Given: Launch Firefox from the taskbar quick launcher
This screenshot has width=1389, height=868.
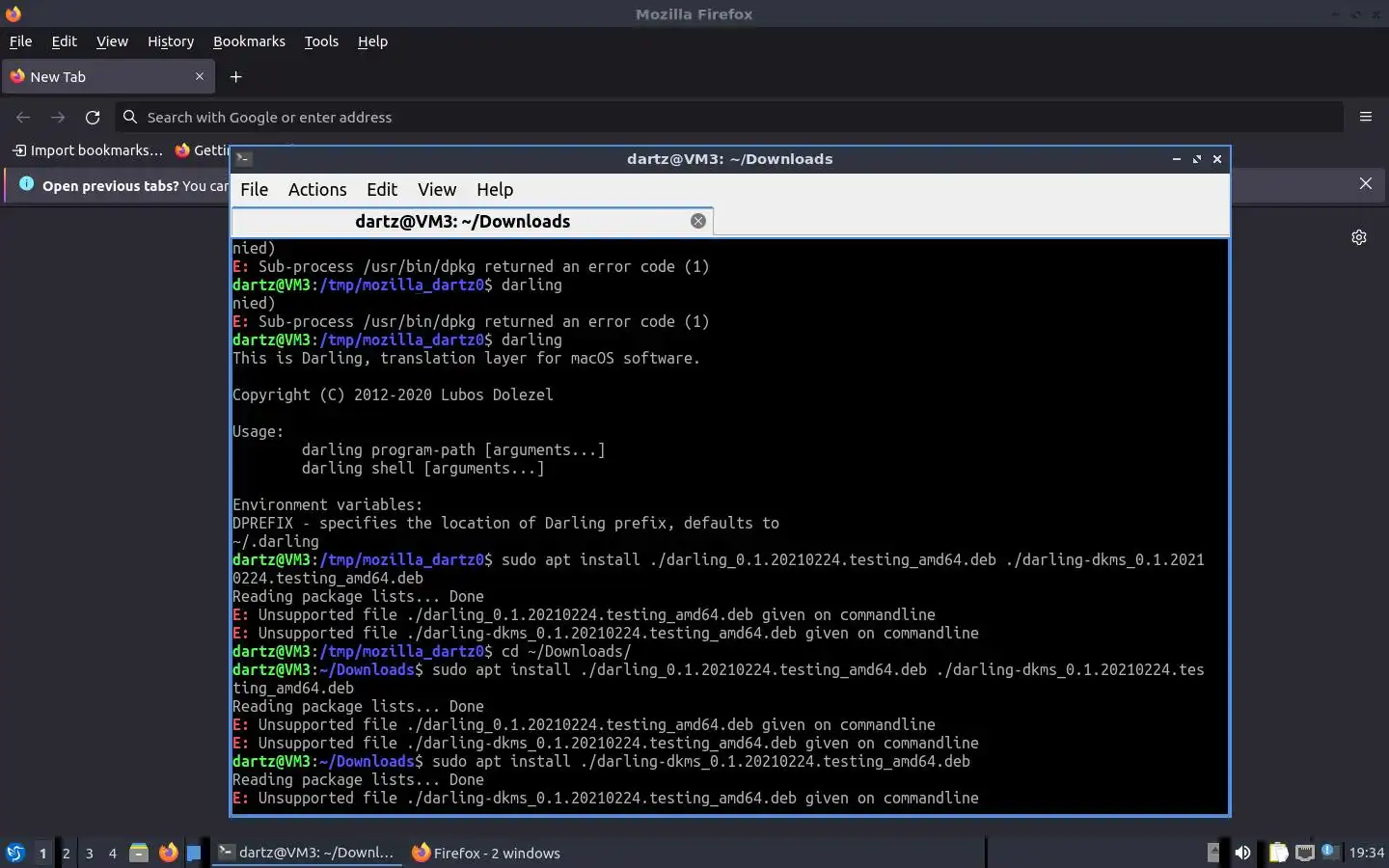Looking at the screenshot, I should pos(168,853).
